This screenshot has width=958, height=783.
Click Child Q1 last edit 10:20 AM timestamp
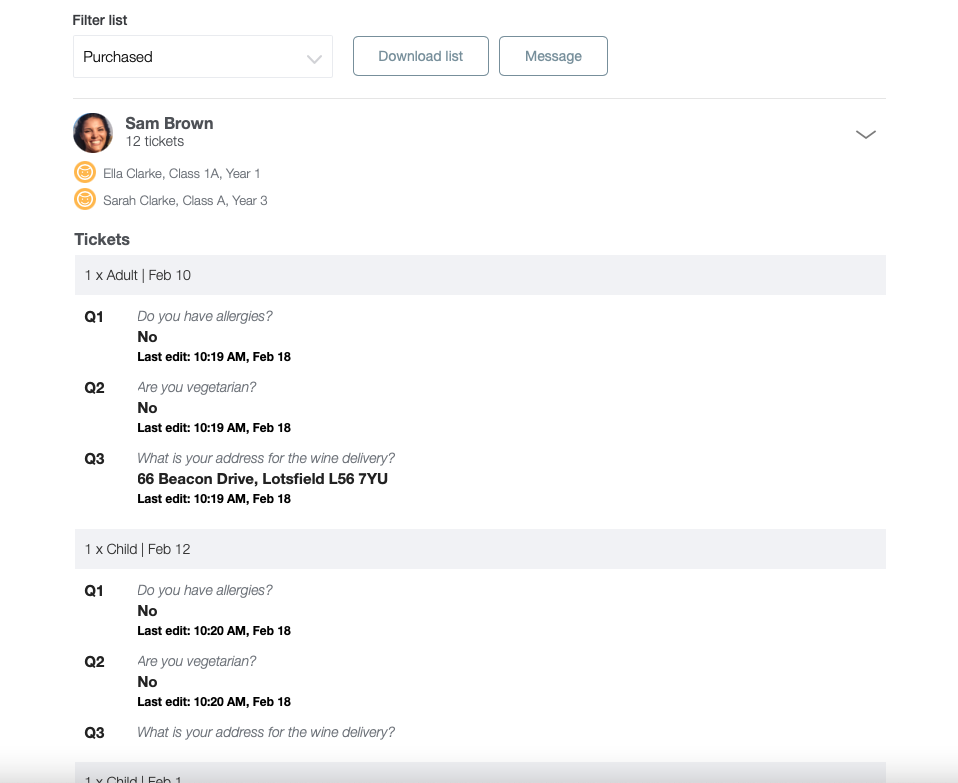tap(214, 631)
